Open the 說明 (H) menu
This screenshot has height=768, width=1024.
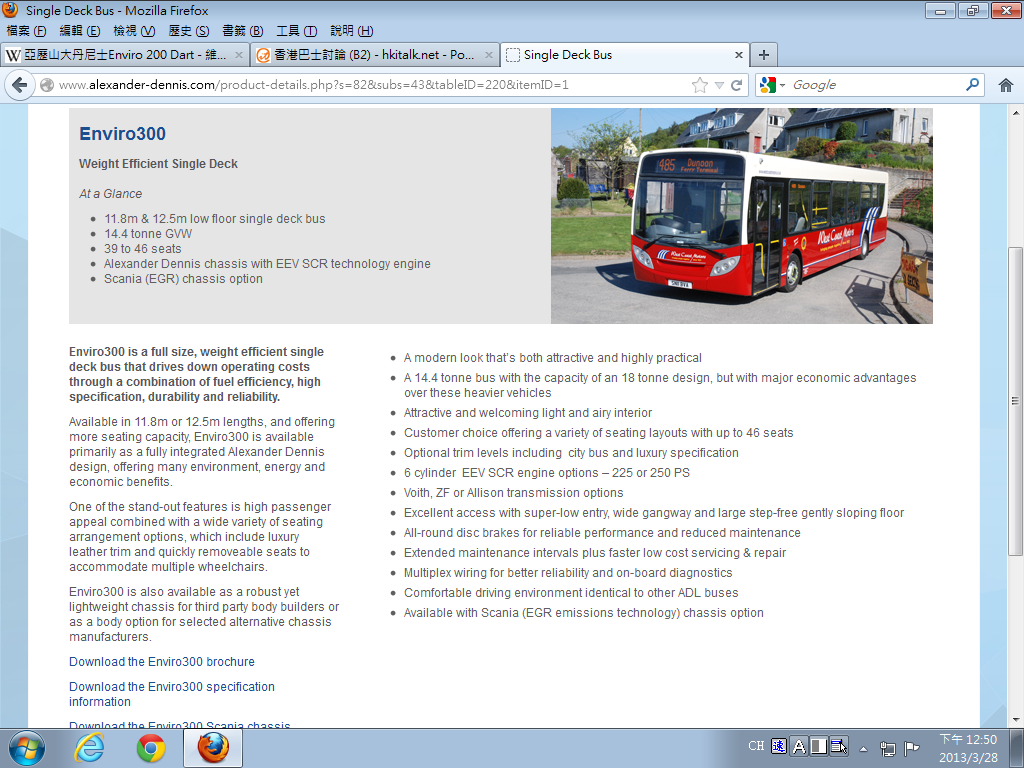(351, 31)
